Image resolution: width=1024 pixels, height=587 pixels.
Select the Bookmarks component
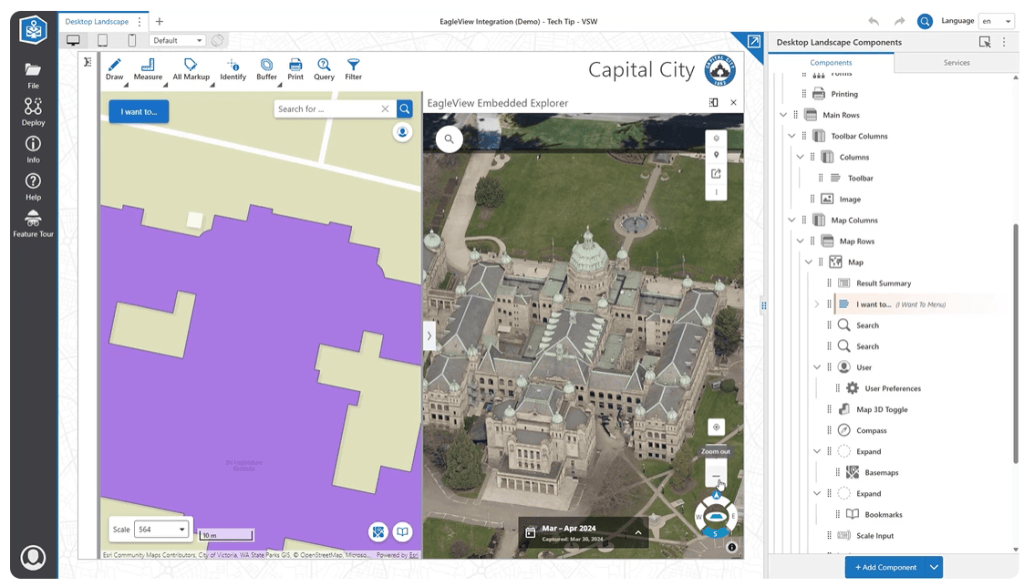coord(883,515)
